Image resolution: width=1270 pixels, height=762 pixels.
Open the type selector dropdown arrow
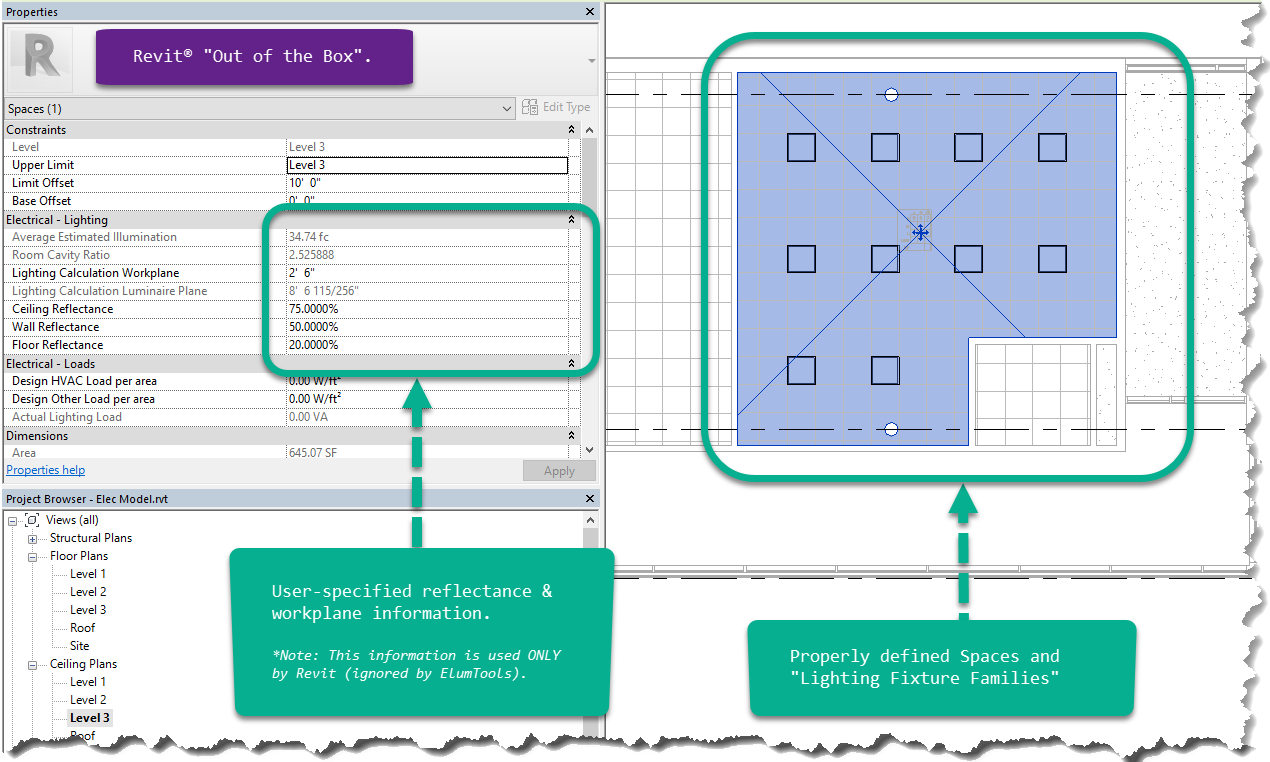click(591, 61)
